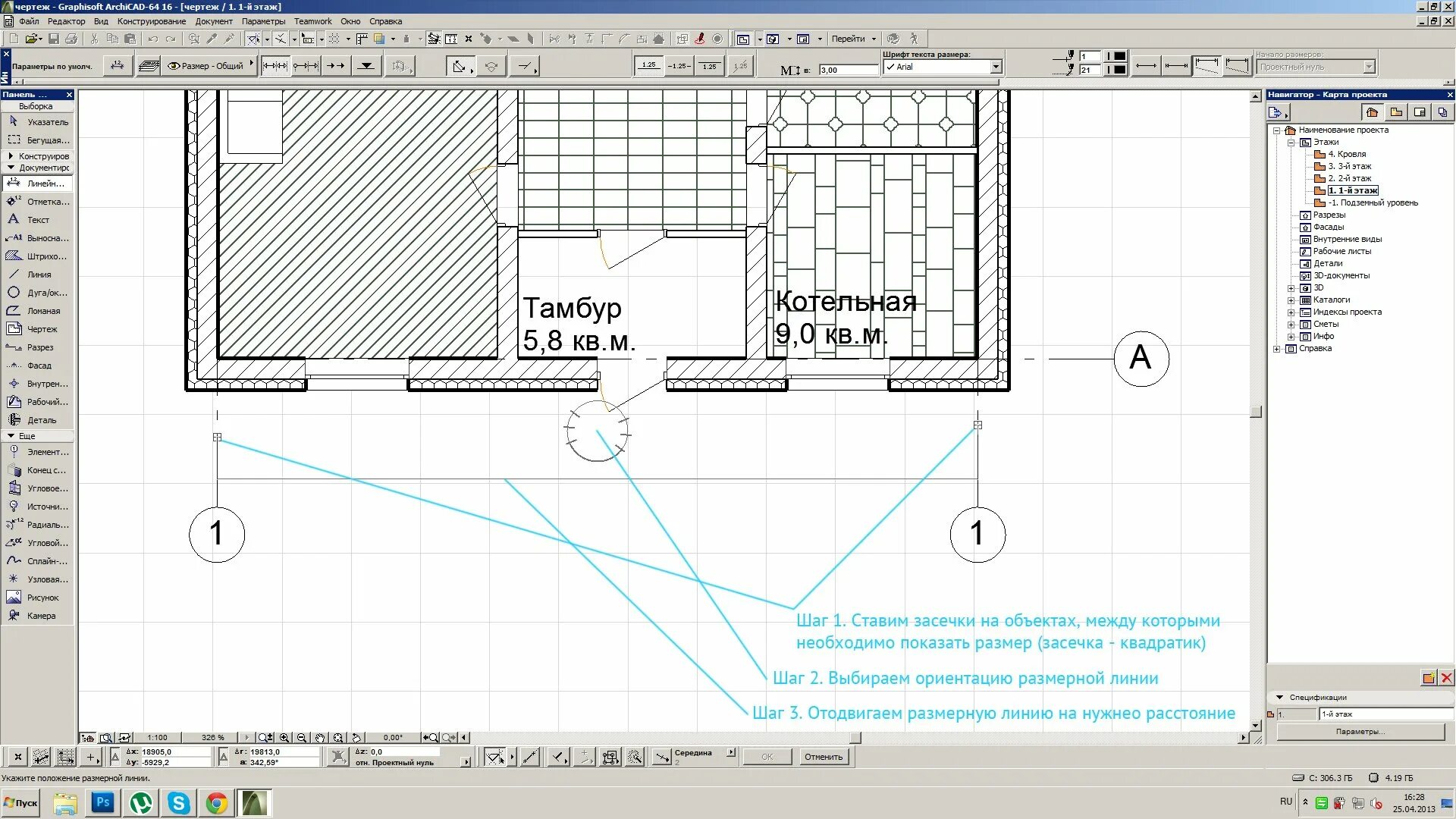The width and height of the screenshot is (1456, 819).
Task: Select the Разрез section tool
Action: [x=38, y=347]
